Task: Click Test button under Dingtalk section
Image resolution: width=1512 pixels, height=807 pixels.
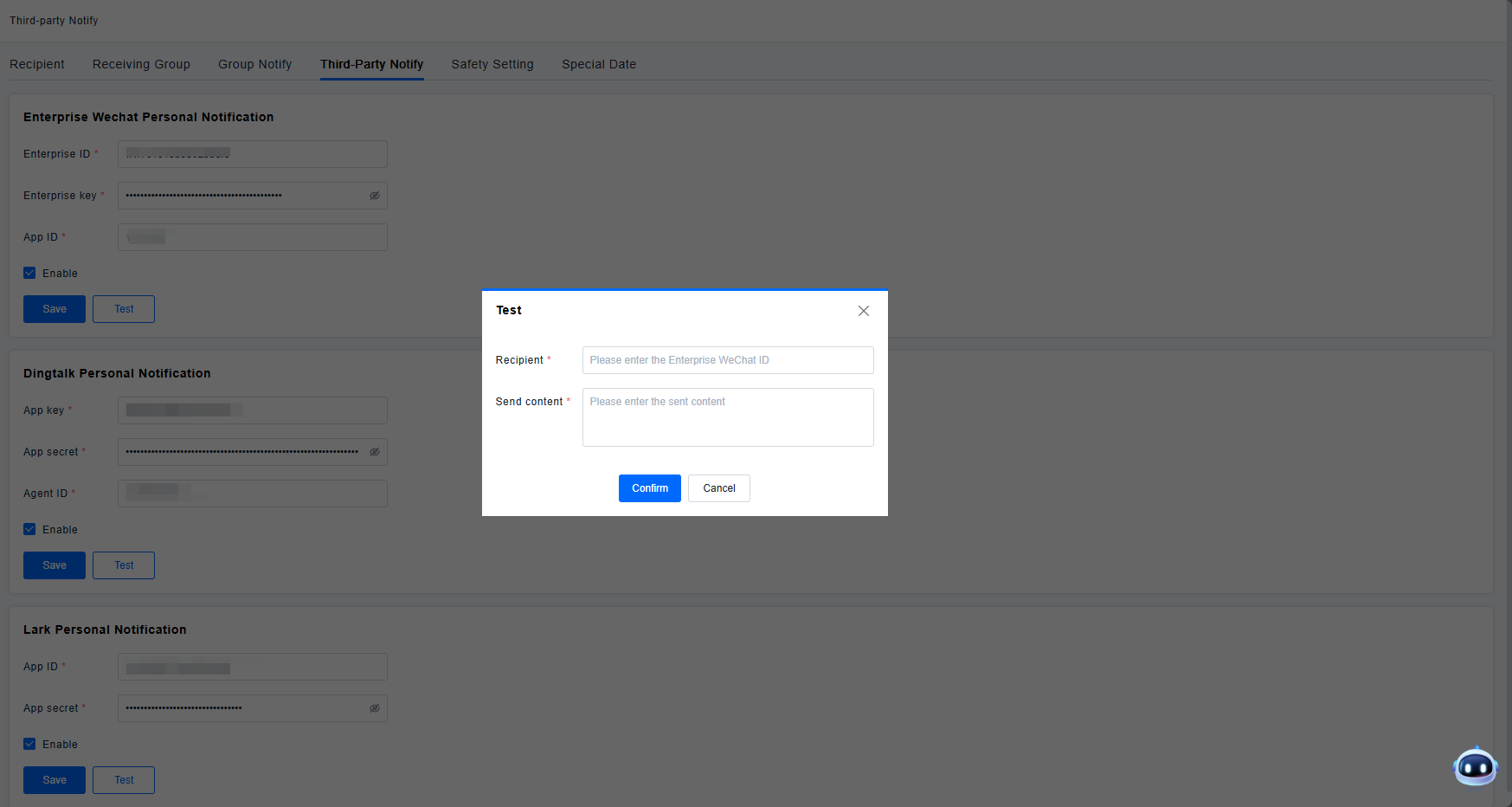Action: [124, 565]
